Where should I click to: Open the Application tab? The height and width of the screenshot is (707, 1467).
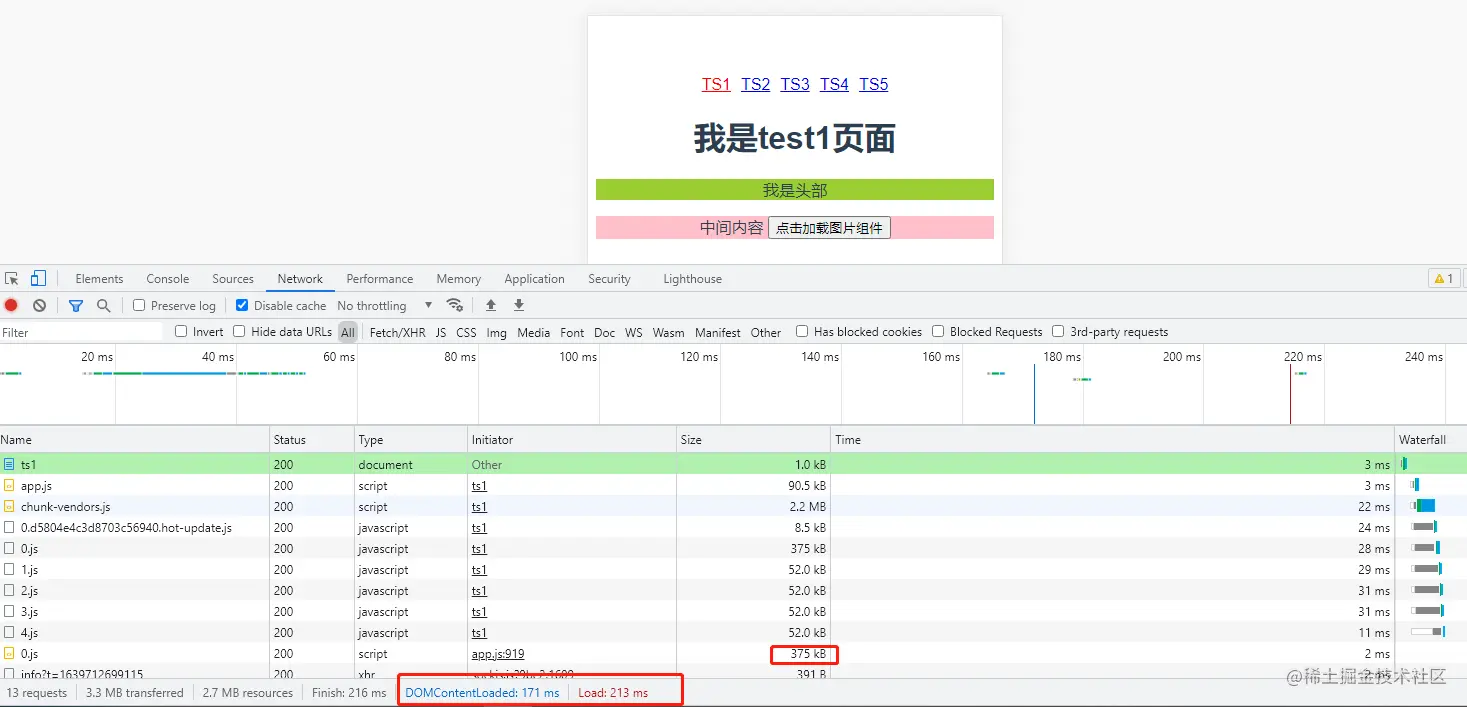(x=534, y=279)
